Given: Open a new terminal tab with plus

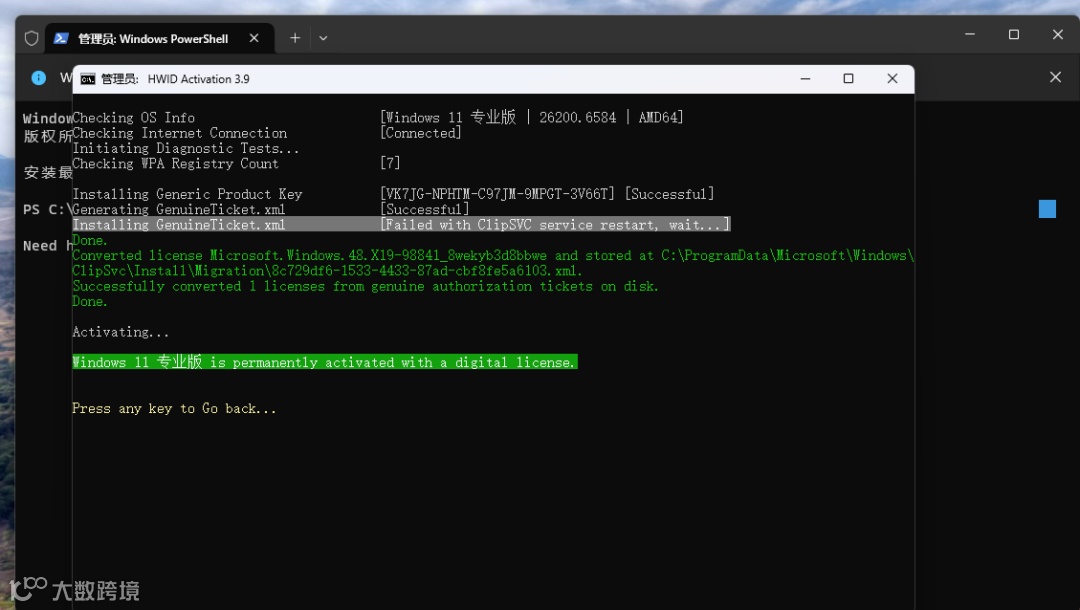Looking at the screenshot, I should pyautogui.click(x=295, y=38).
